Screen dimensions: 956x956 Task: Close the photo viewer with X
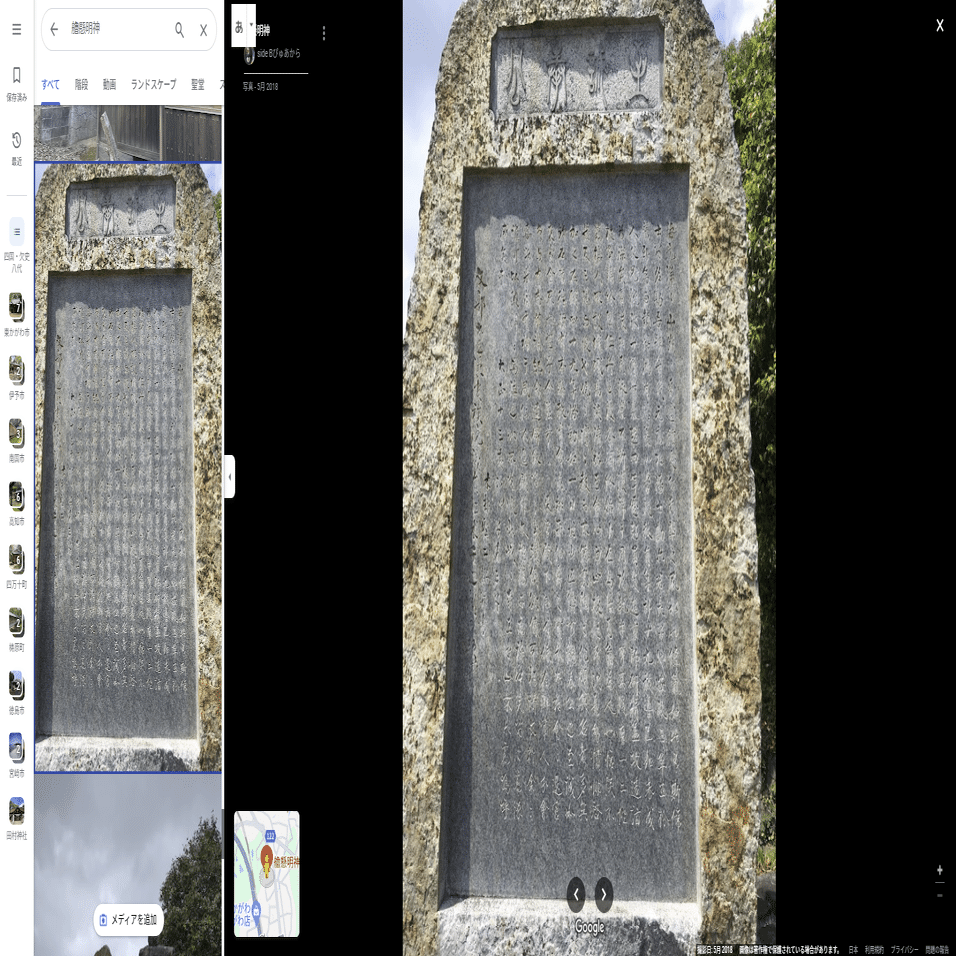(x=940, y=25)
